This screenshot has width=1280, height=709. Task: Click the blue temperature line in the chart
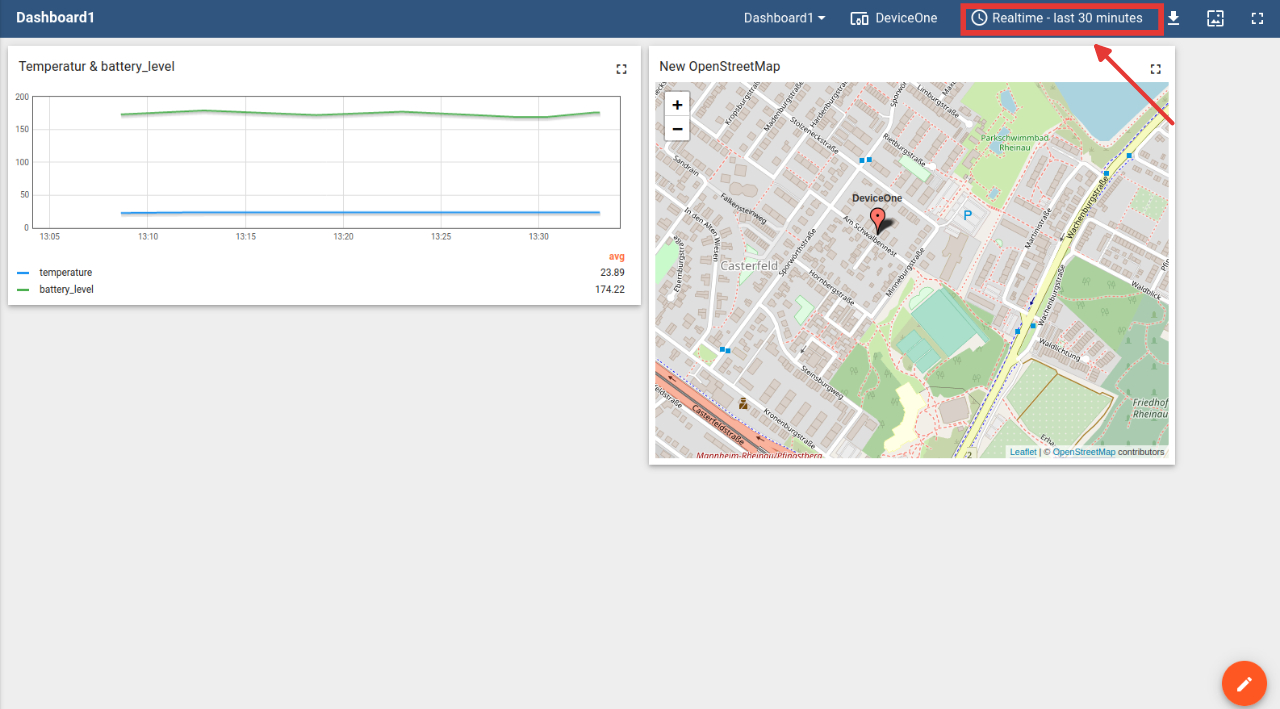(360, 213)
